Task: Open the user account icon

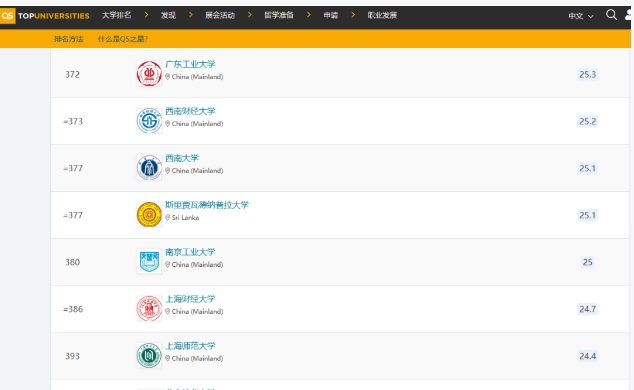Action: coord(628,15)
